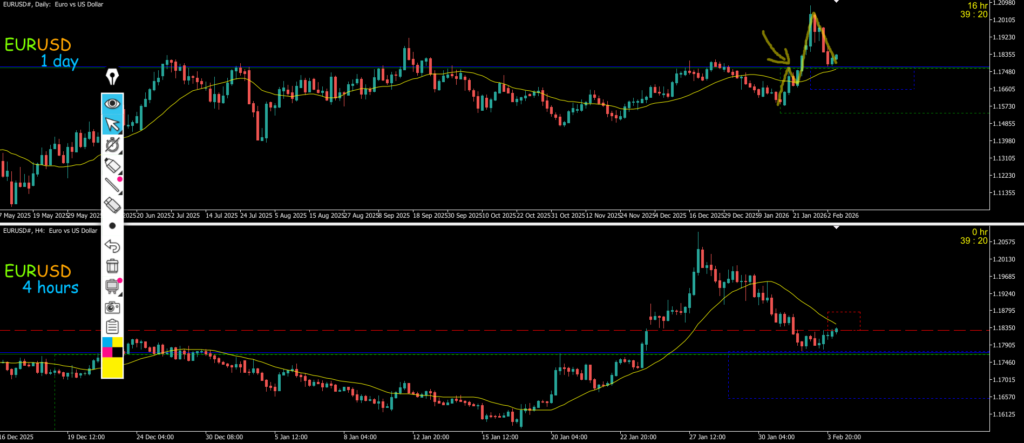
Task: Select the highlighter marker tool
Action: [112, 164]
